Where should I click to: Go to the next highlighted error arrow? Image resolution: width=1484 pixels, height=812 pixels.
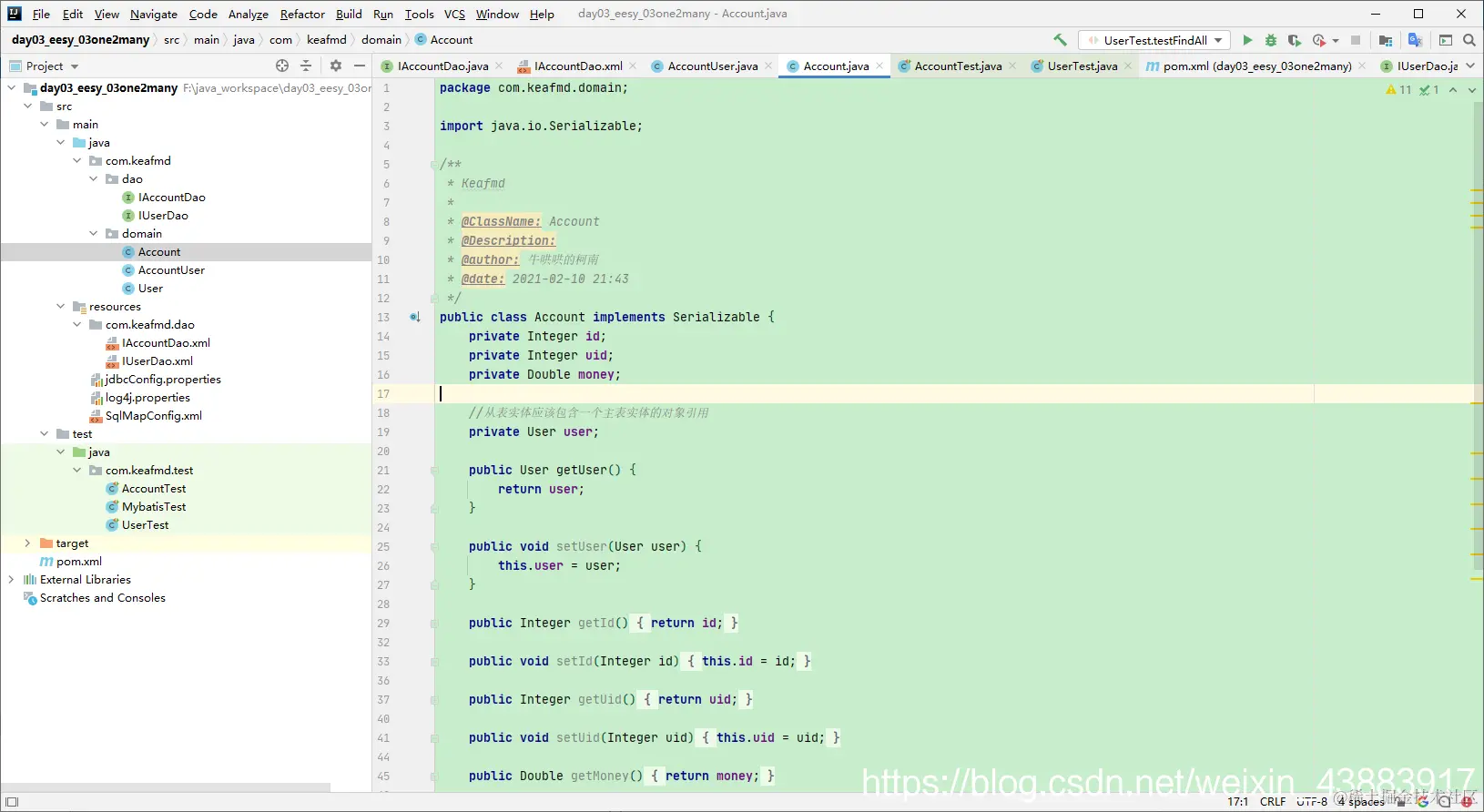coord(1472,89)
